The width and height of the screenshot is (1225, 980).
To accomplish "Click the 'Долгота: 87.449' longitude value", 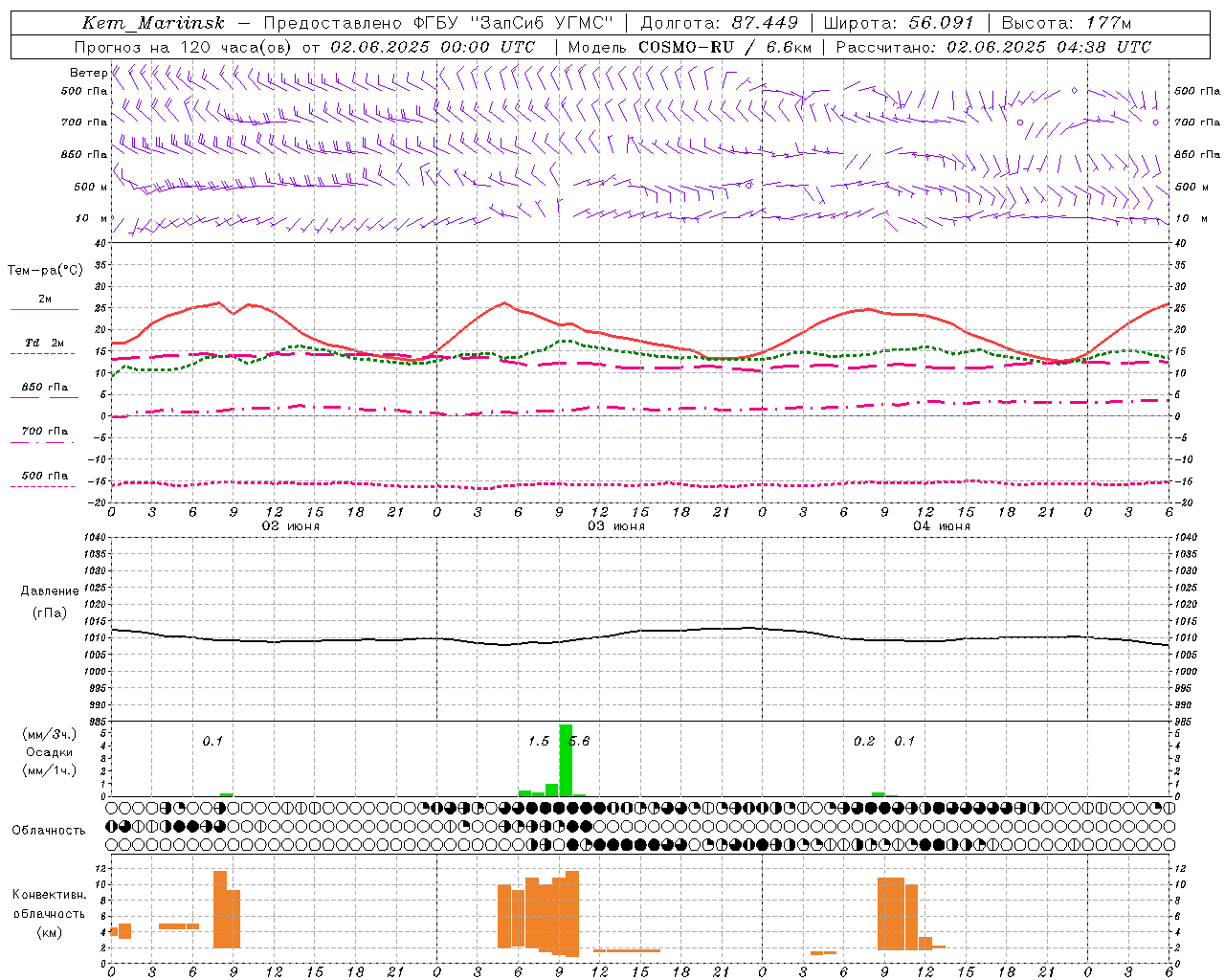I will (x=719, y=23).
